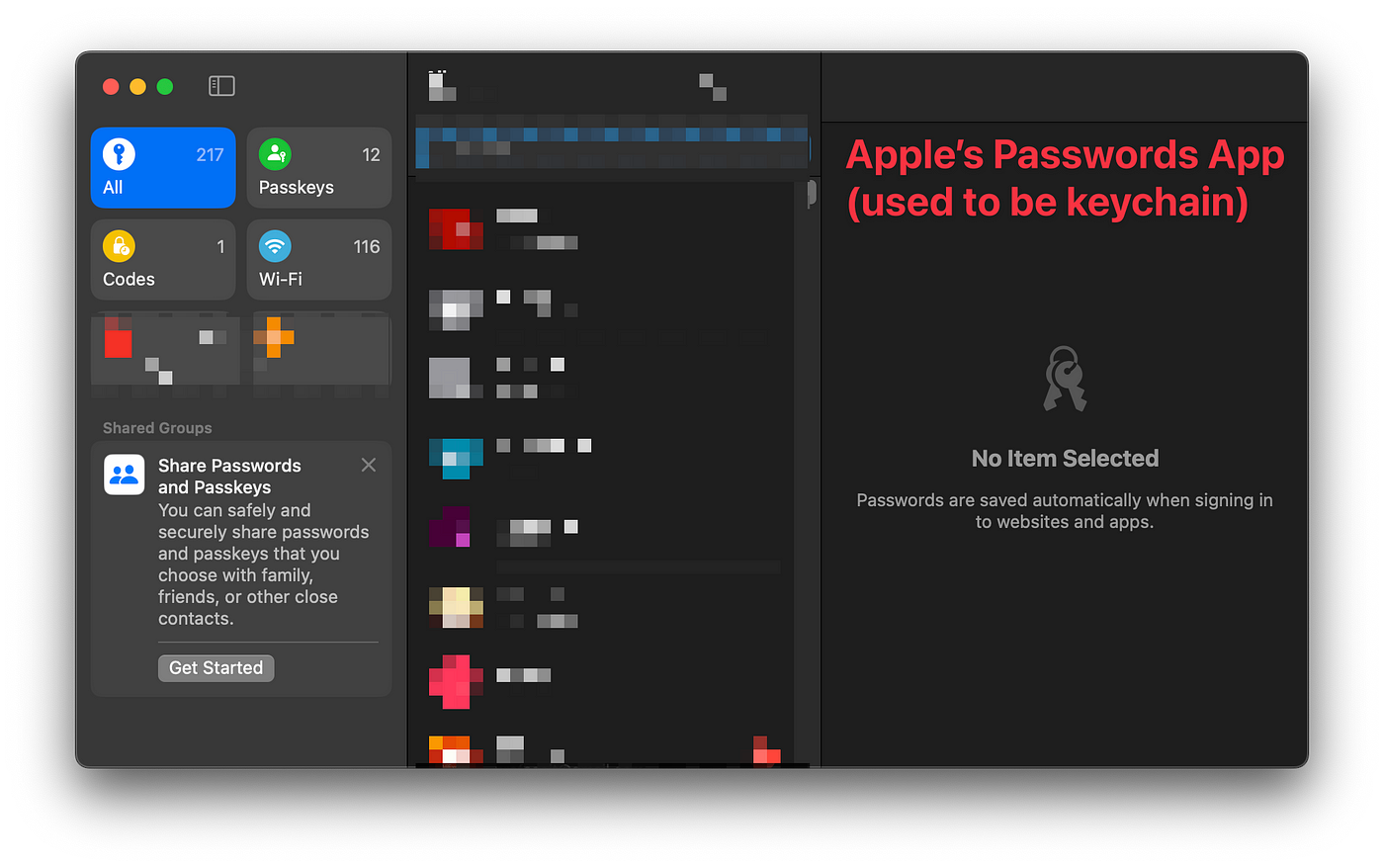Click the yellow minimize window button
The height and width of the screenshot is (868, 1384).
click(138, 87)
